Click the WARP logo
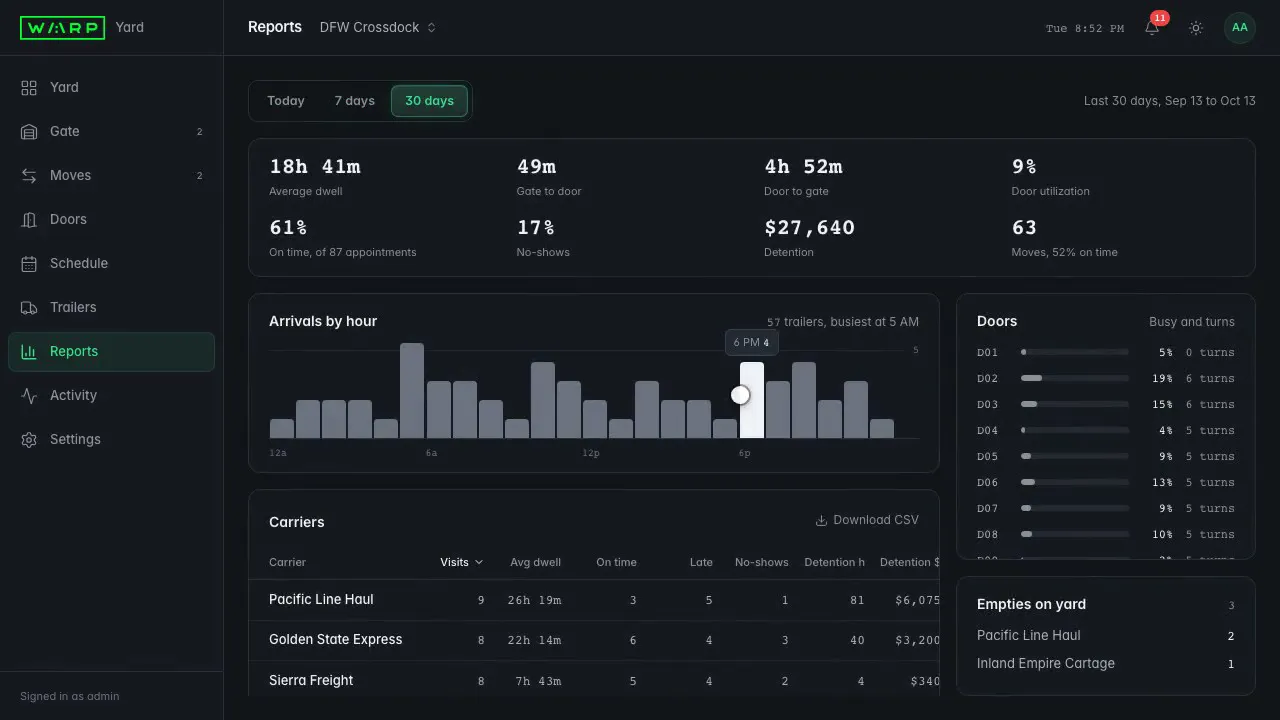1280x720 pixels. (62, 27)
